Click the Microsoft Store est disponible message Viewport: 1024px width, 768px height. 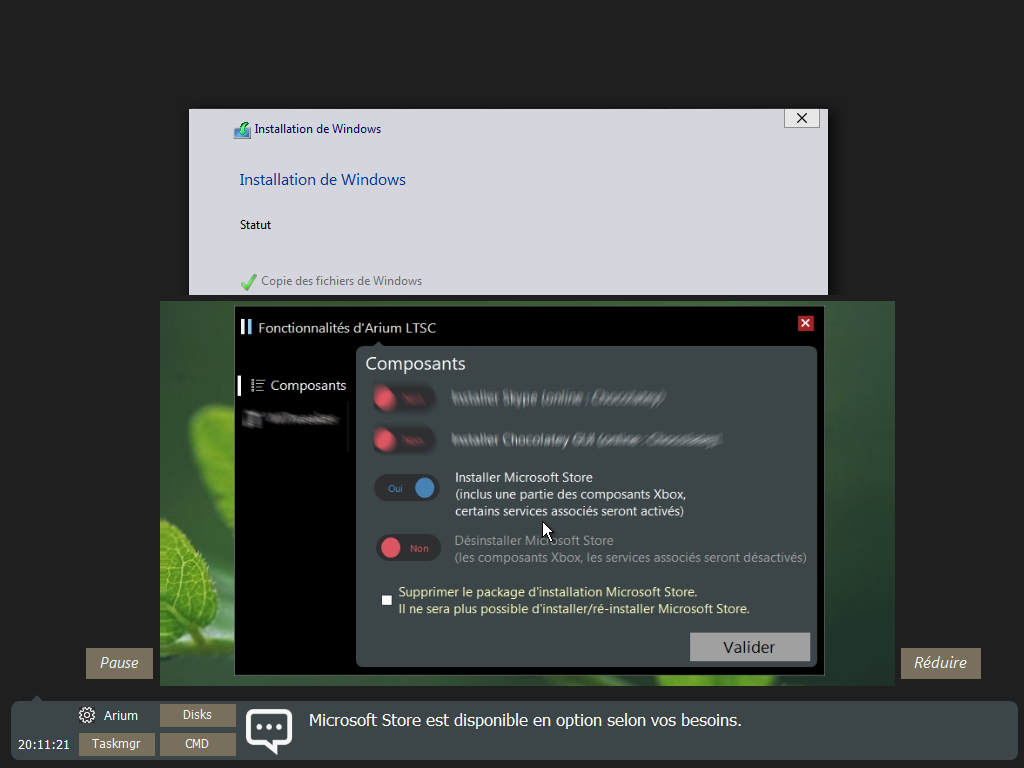(x=525, y=720)
